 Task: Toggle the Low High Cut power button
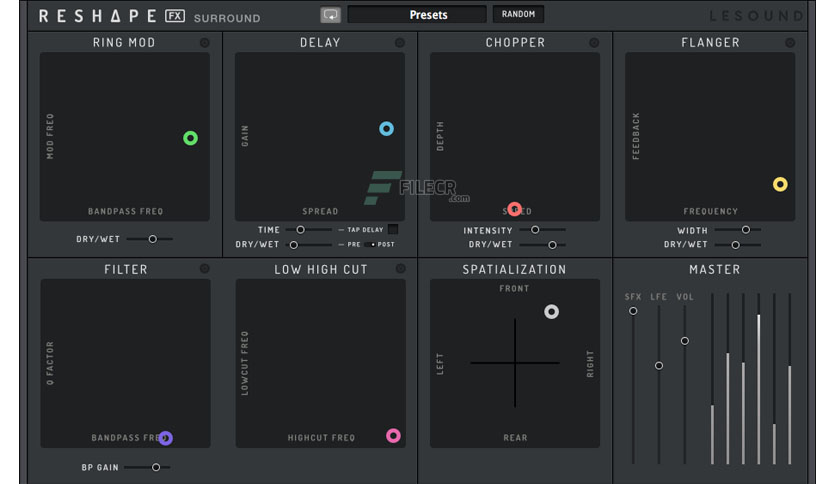point(400,269)
